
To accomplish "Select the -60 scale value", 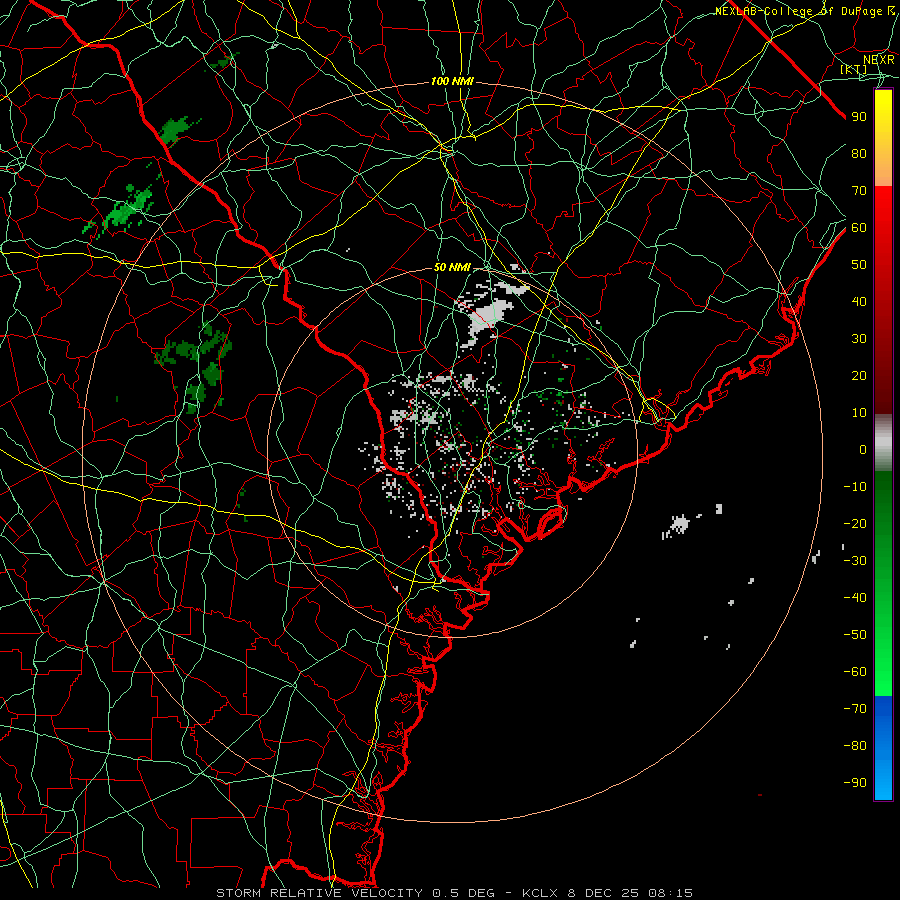I will [x=855, y=672].
